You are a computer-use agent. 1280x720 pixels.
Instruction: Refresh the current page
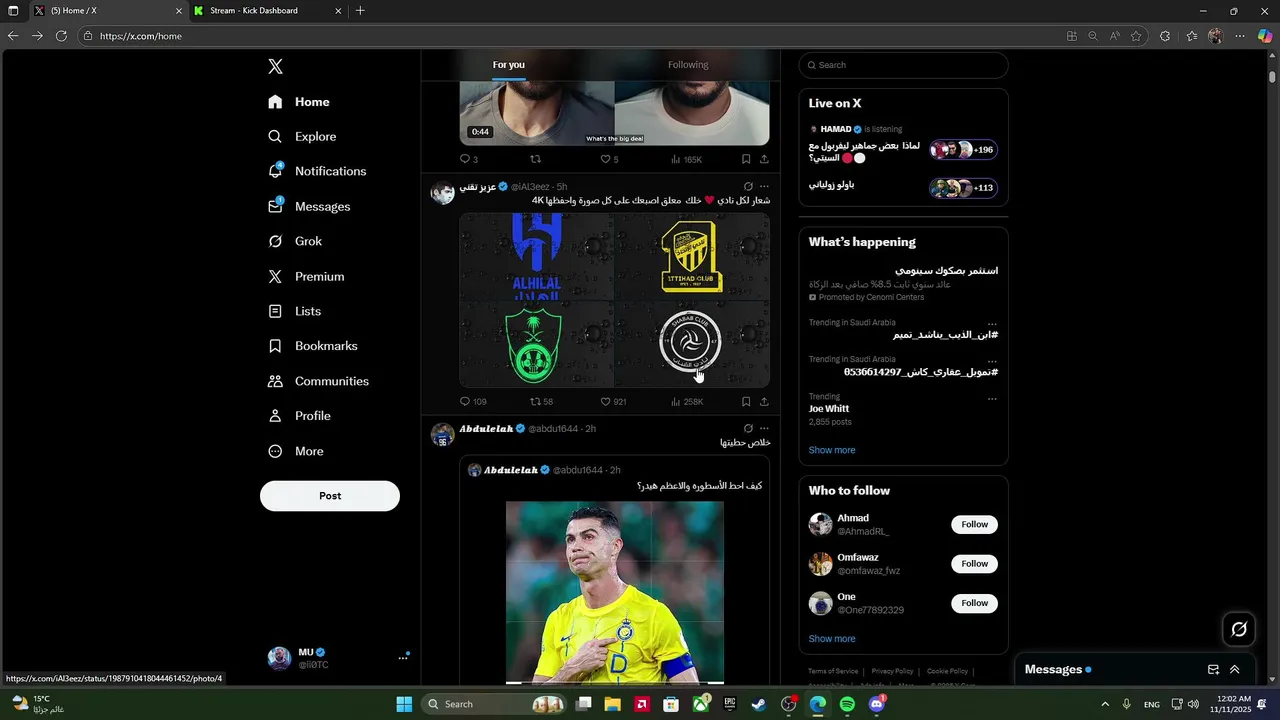pyautogui.click(x=61, y=36)
